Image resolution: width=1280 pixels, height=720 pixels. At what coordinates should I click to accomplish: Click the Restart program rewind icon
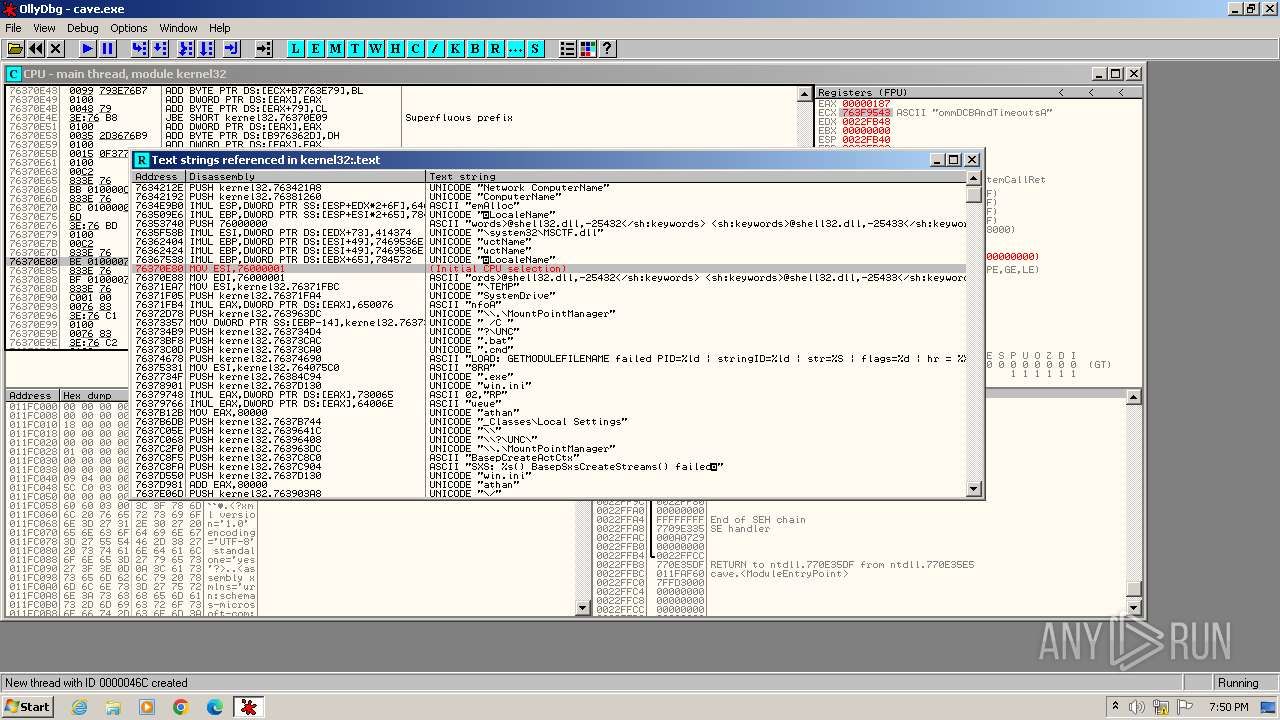tap(36, 48)
